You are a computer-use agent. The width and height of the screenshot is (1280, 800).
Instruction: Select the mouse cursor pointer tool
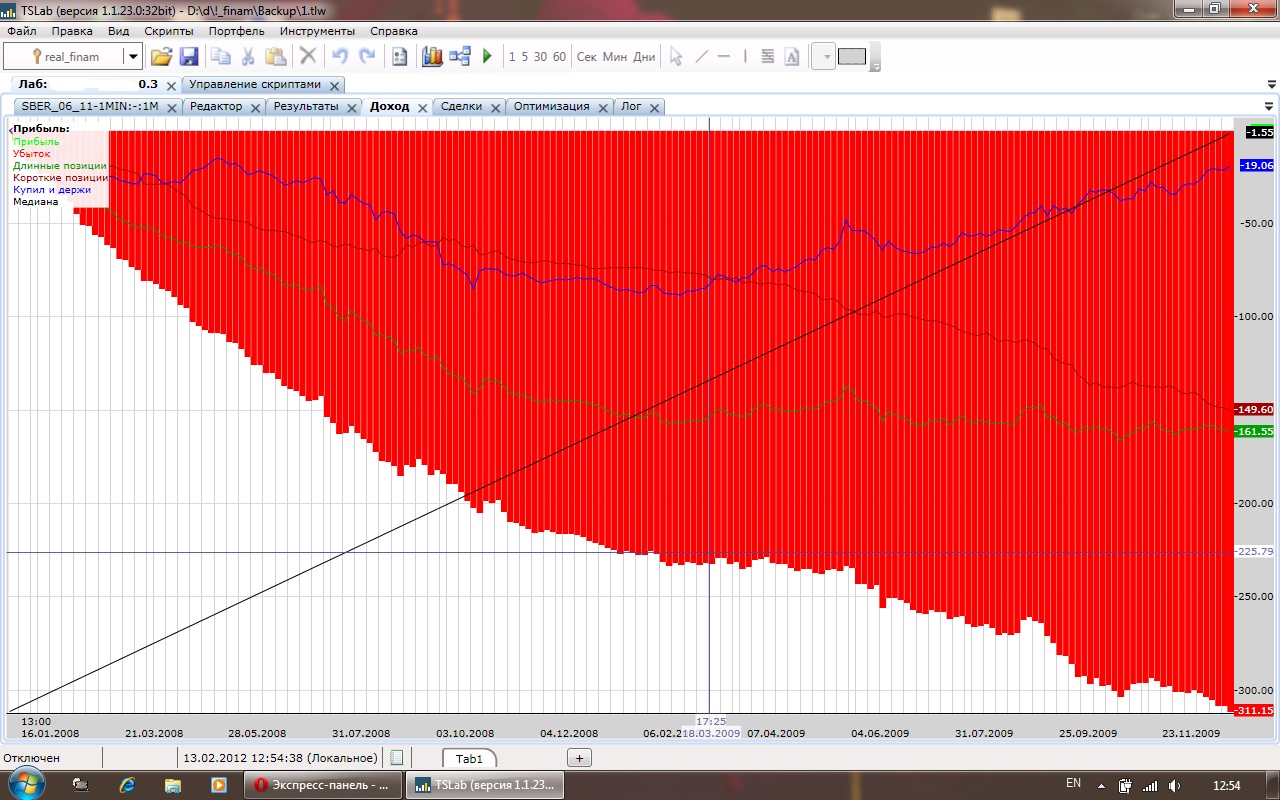coord(676,57)
